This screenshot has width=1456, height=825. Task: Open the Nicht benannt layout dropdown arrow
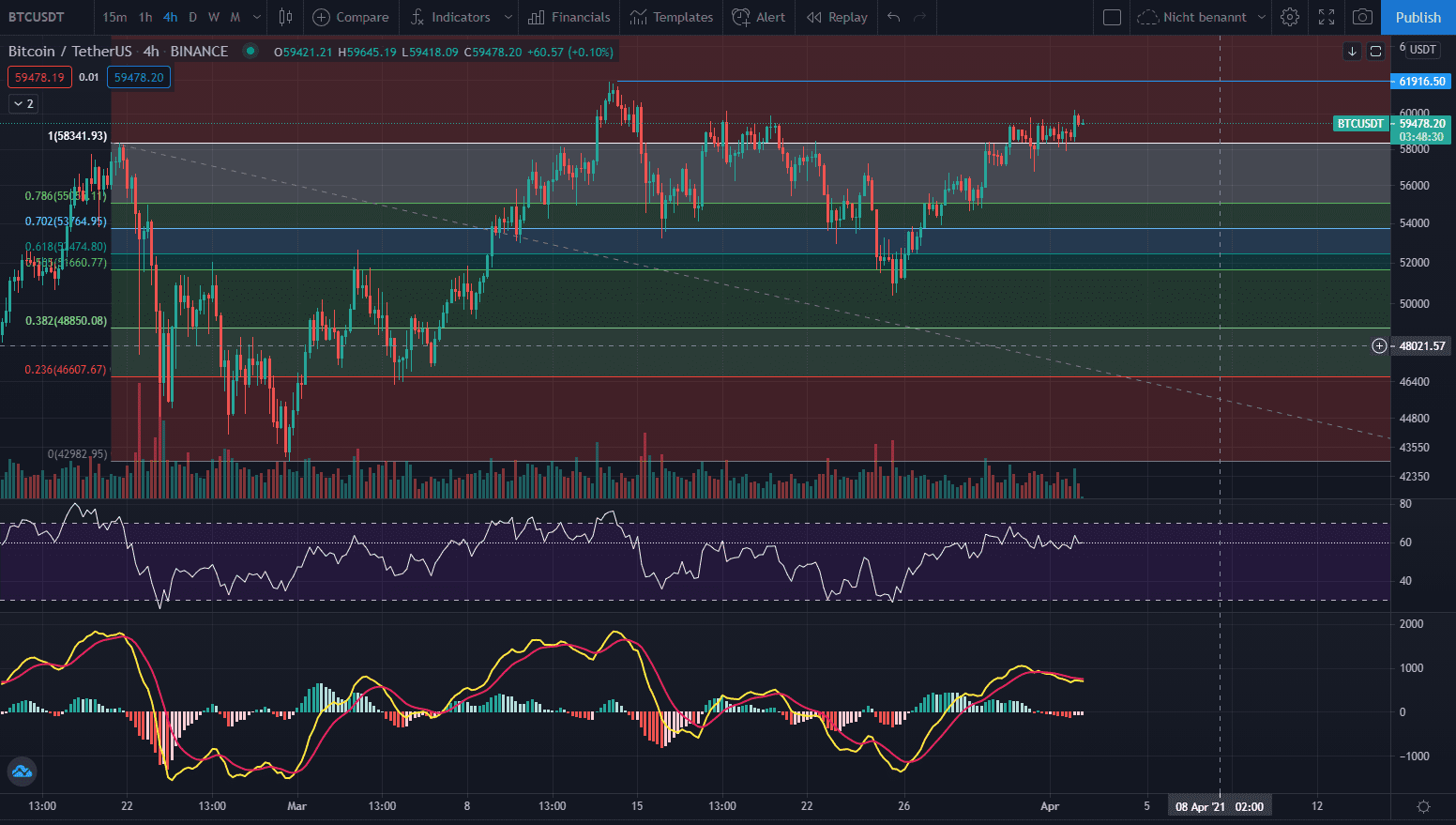1262,17
